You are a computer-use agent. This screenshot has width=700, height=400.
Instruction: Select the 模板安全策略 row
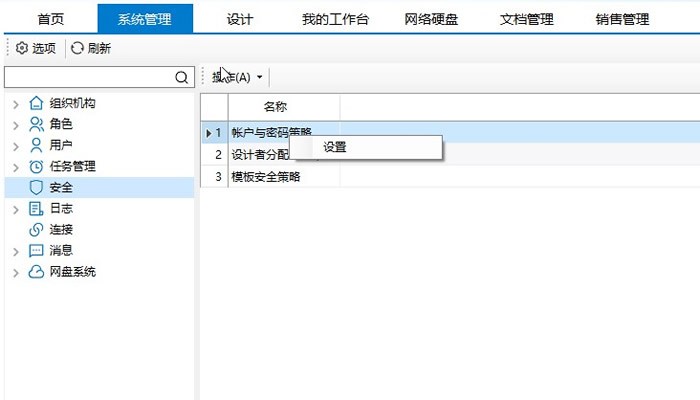click(266, 176)
